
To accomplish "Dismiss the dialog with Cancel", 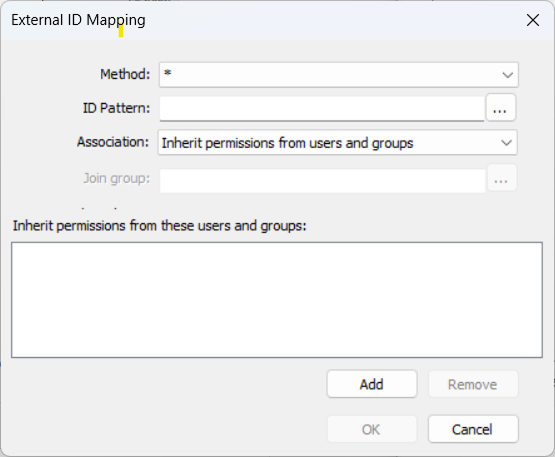I will [x=473, y=429].
